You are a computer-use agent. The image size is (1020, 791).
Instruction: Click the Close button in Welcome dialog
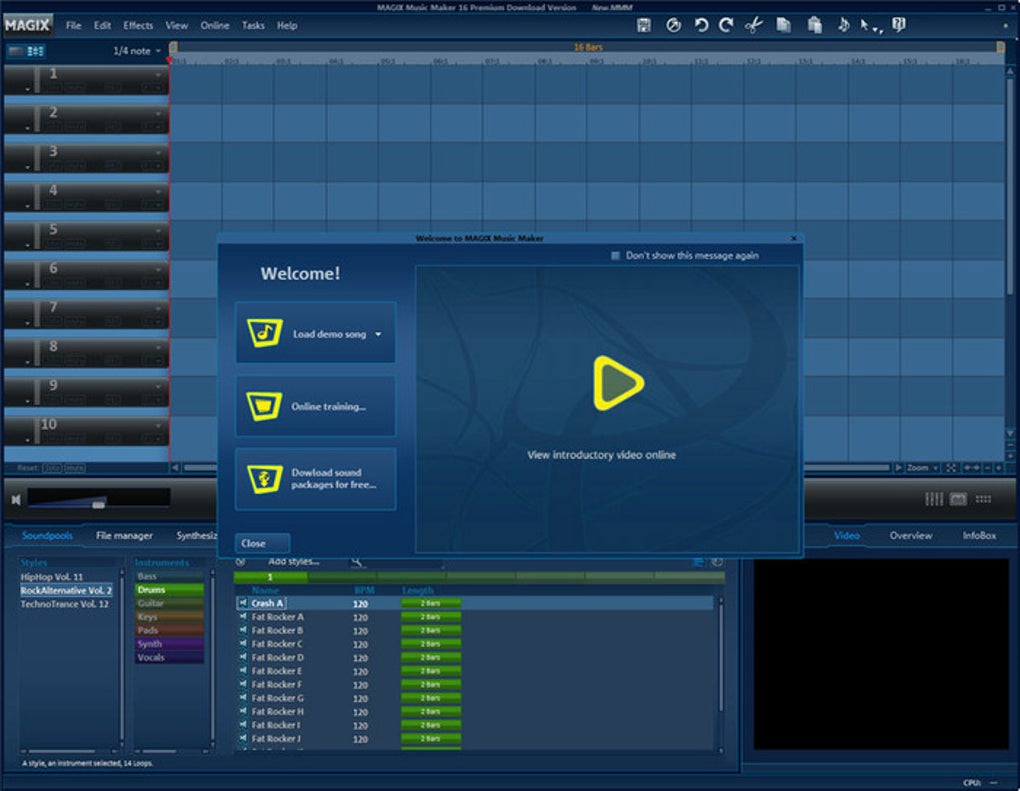(x=262, y=543)
